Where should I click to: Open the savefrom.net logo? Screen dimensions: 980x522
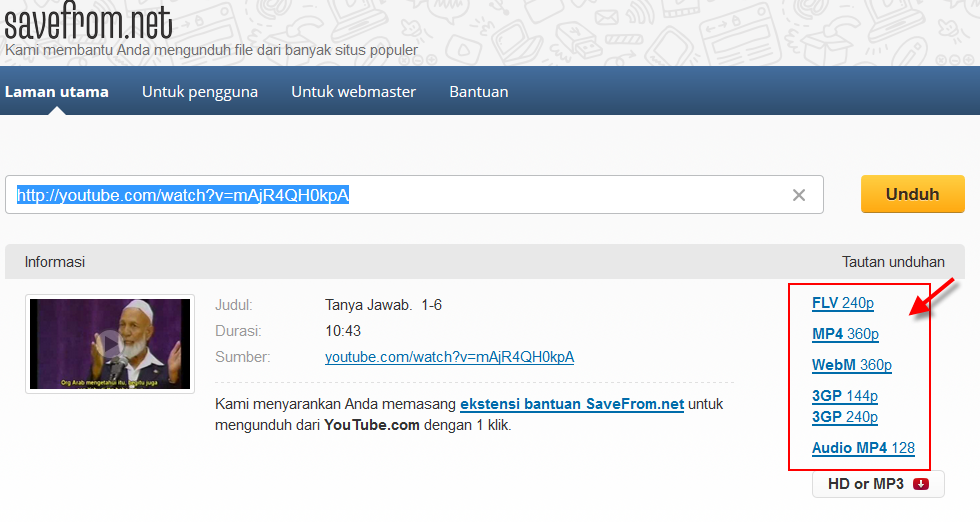tap(88, 21)
